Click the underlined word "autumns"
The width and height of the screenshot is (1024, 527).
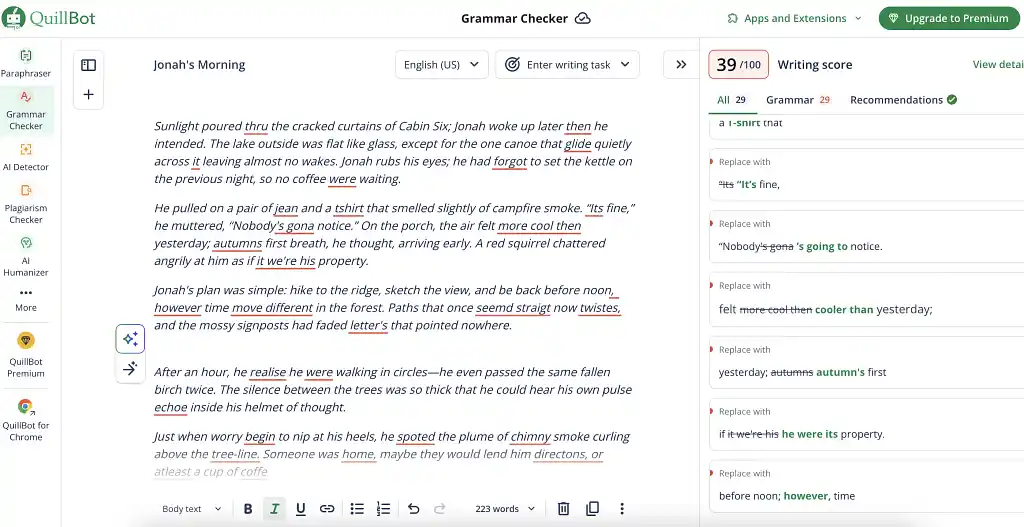[x=238, y=244]
